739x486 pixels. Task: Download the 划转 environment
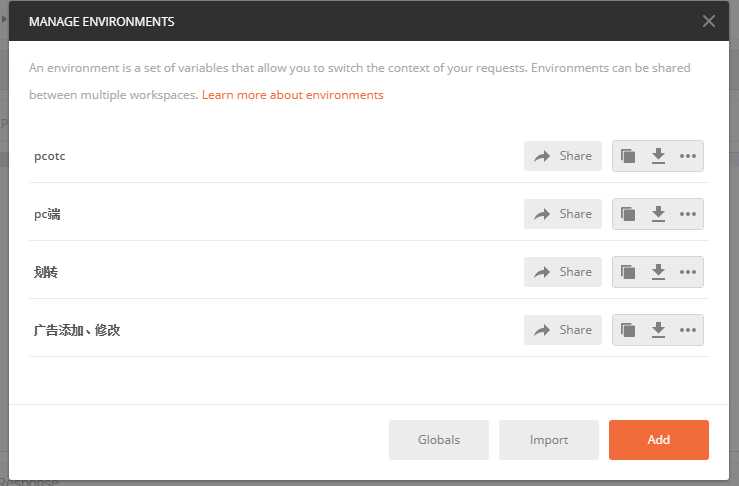pos(658,272)
